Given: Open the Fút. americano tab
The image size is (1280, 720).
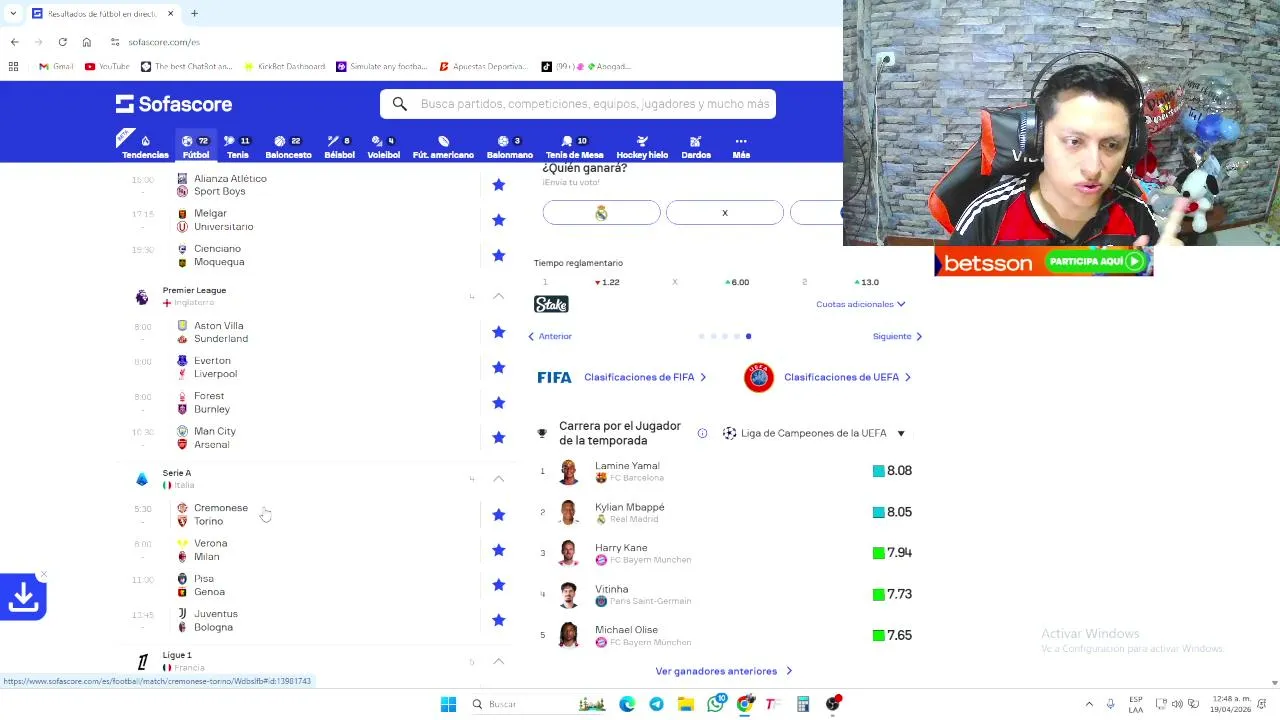Looking at the screenshot, I should [x=443, y=147].
